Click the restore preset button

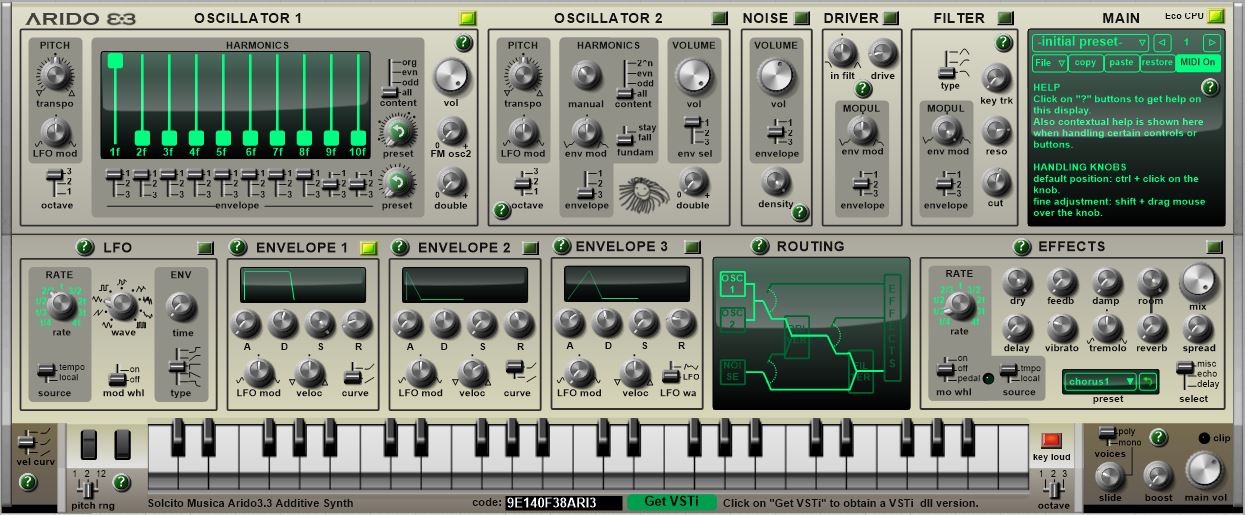(x=1157, y=62)
